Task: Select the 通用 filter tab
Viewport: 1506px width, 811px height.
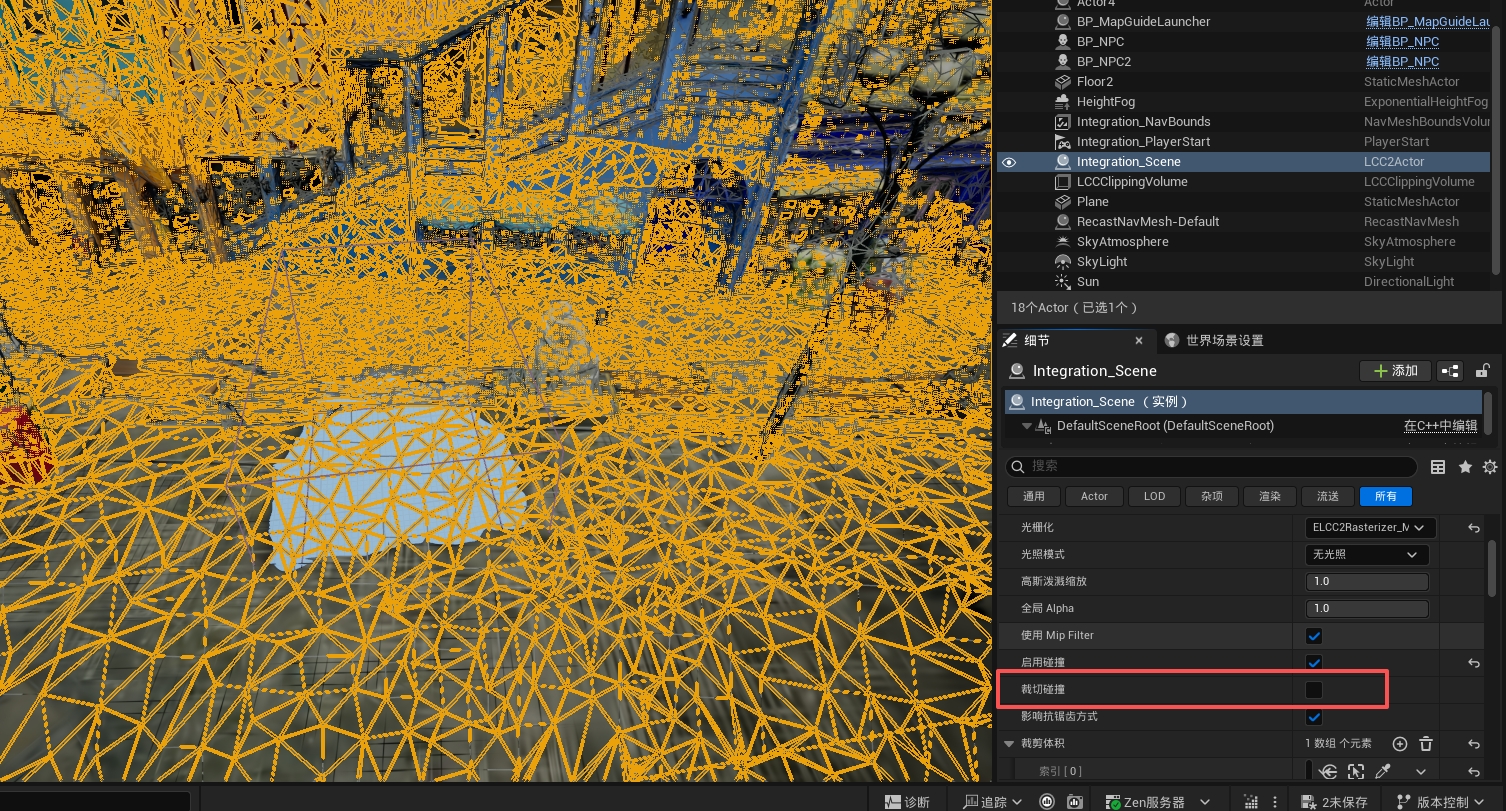Action: [1033, 496]
